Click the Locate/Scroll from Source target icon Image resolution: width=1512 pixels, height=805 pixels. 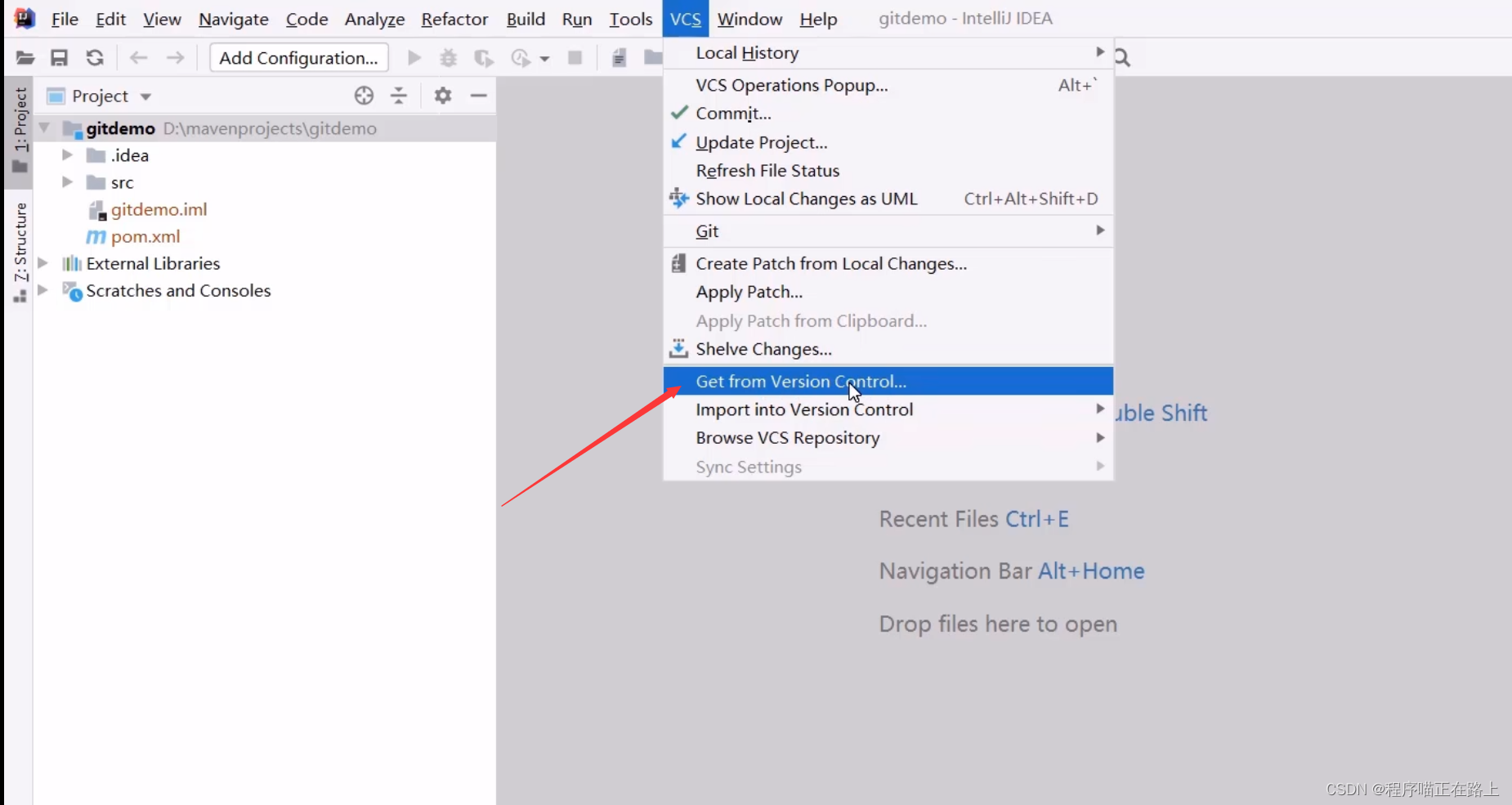(x=365, y=96)
